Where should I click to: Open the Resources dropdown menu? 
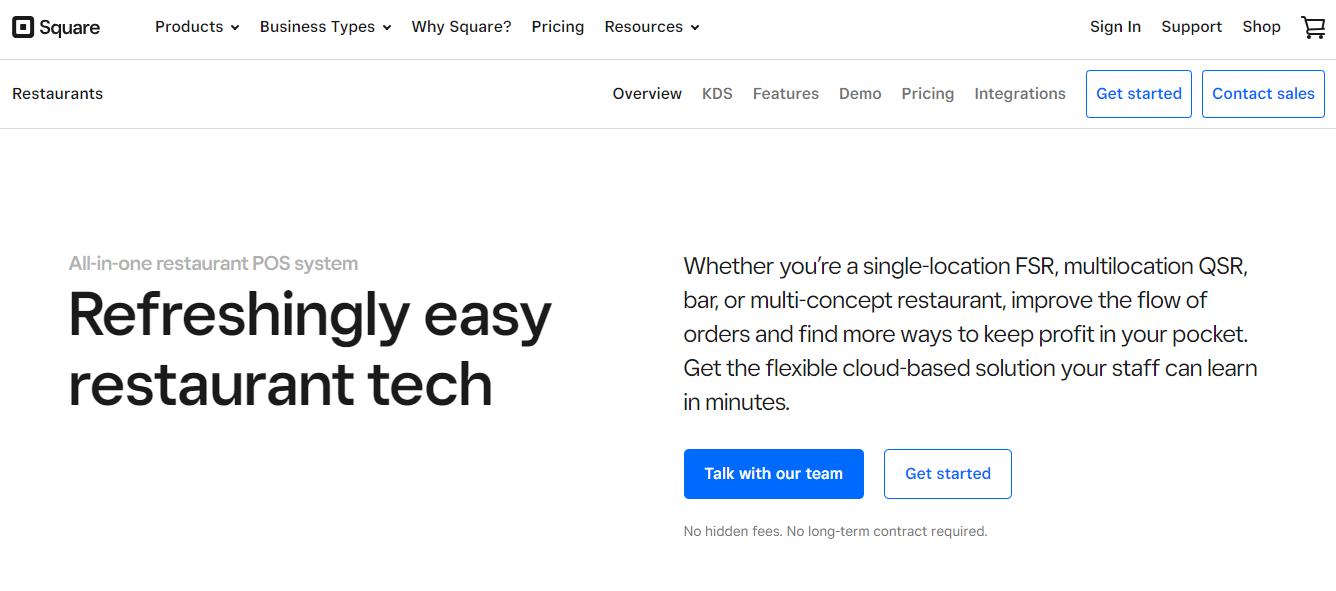pos(652,27)
